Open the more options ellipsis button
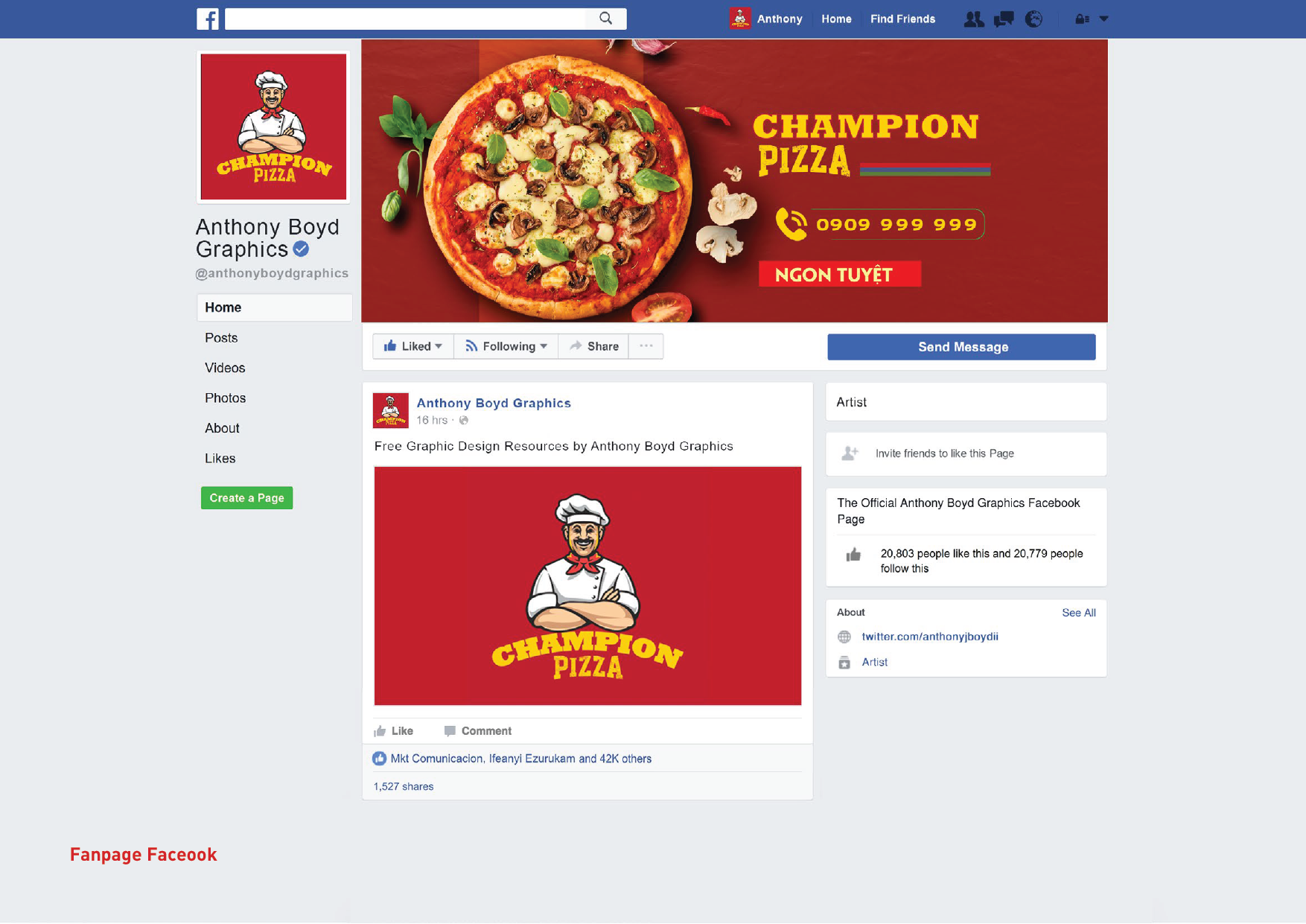Screen dimensions: 1306x924 tap(646, 346)
